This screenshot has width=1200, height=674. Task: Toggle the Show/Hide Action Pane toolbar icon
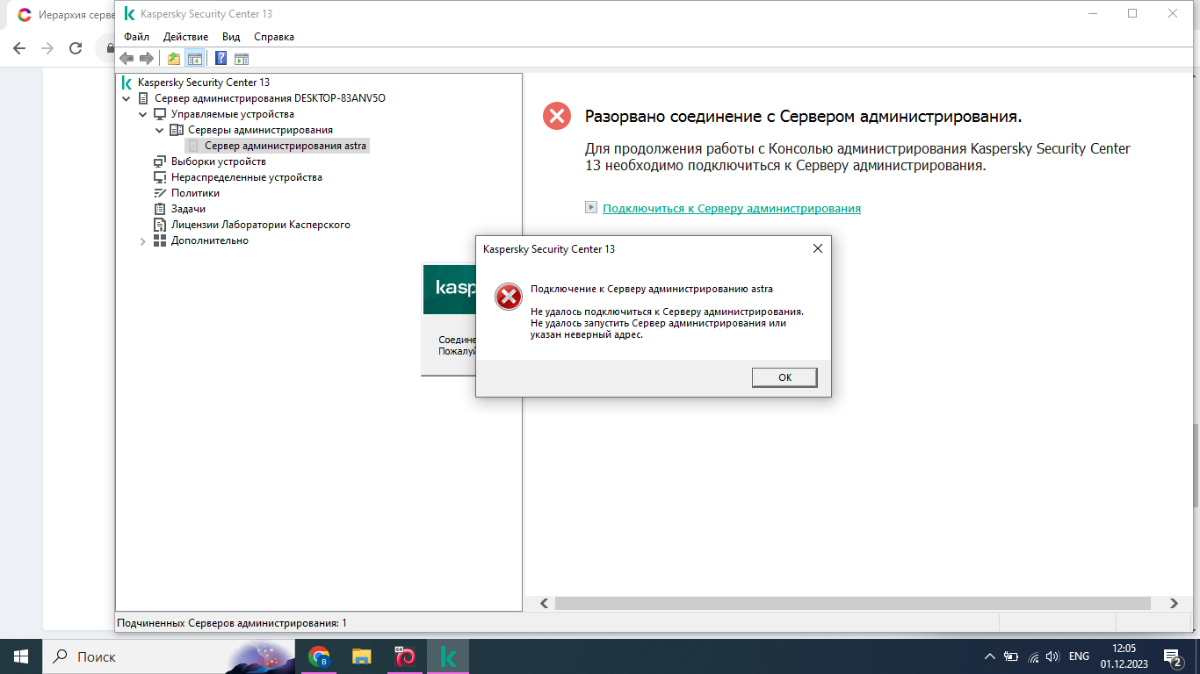241,58
